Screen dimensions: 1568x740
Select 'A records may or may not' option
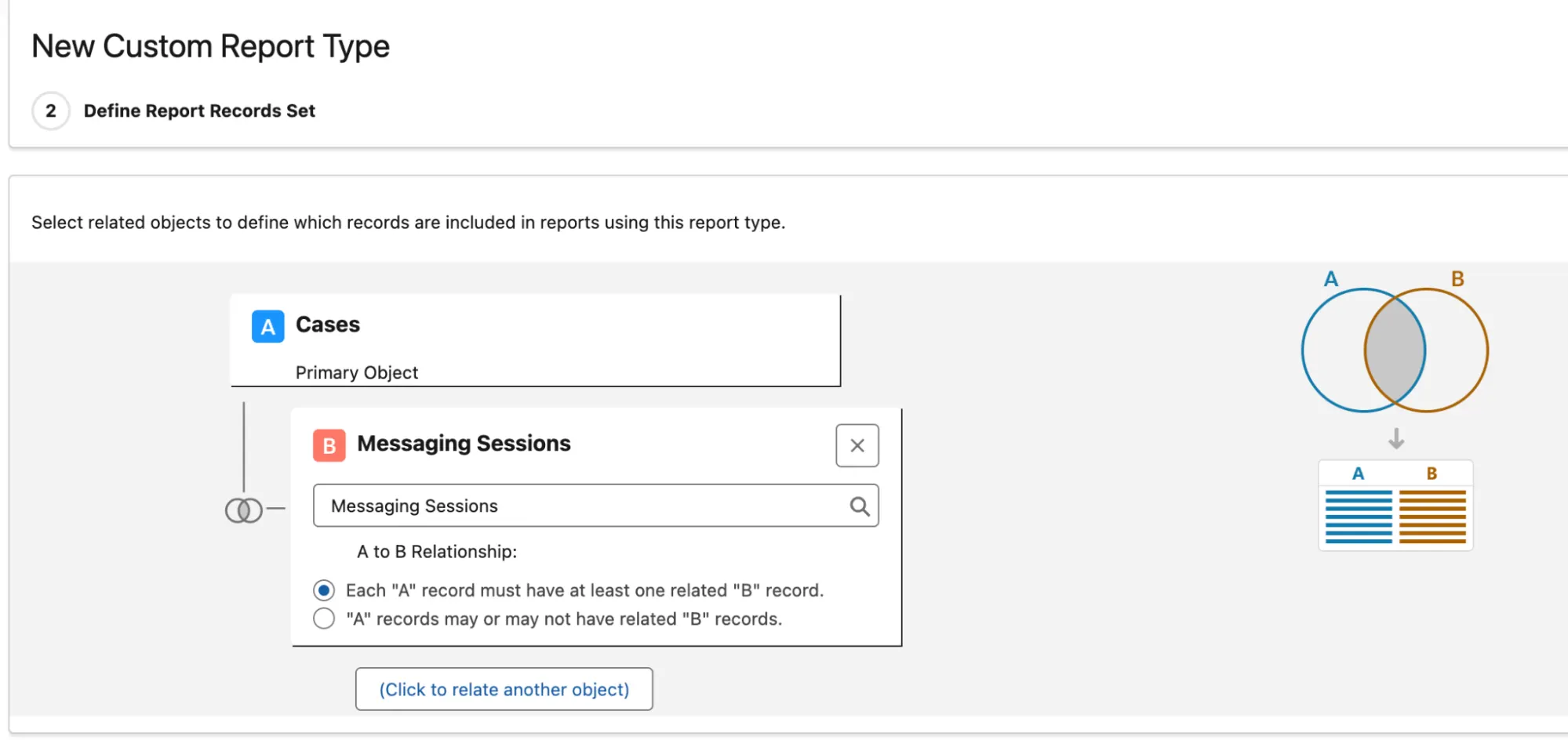[x=324, y=618]
